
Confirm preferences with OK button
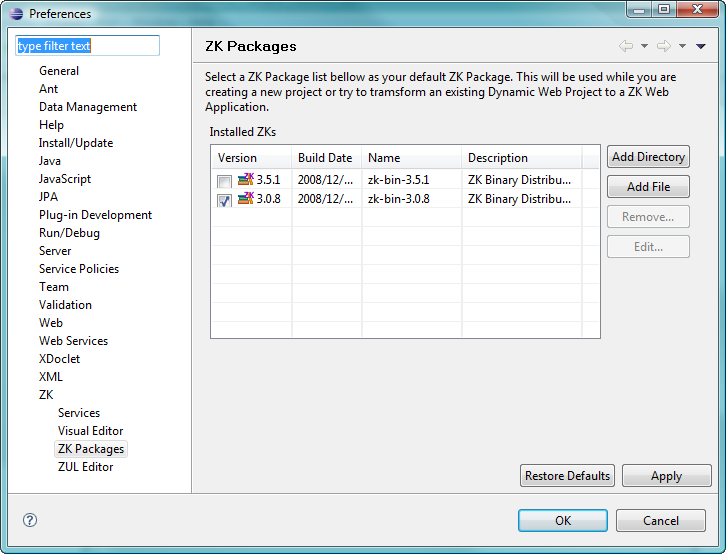coord(563,521)
